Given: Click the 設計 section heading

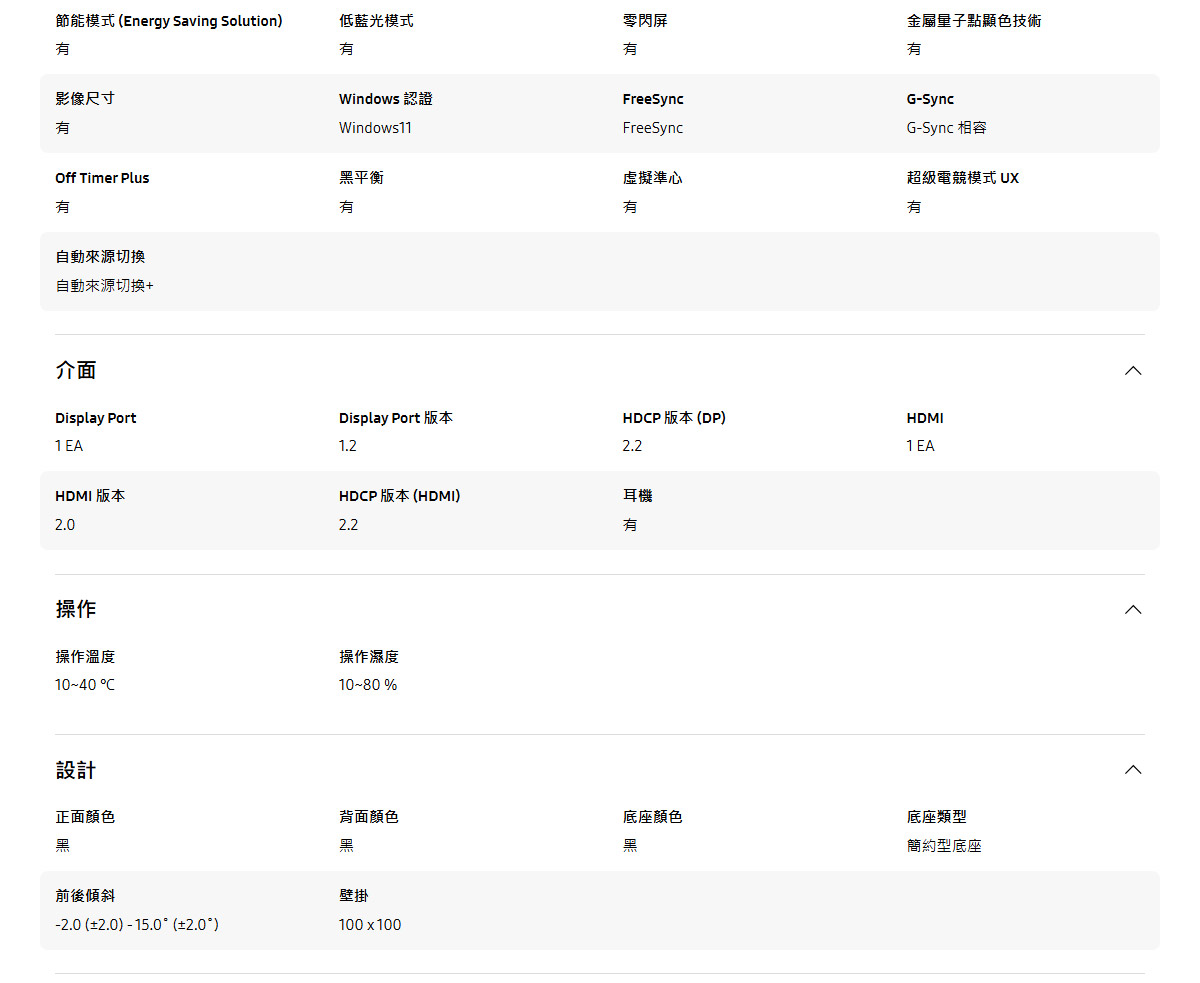Looking at the screenshot, I should click(x=76, y=770).
